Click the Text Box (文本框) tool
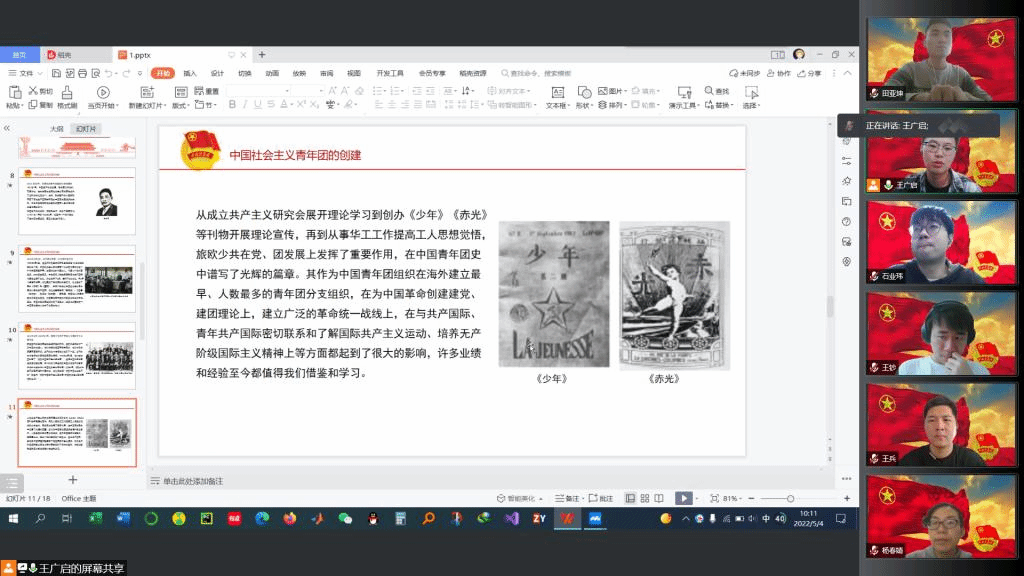The image size is (1024, 576). click(x=555, y=97)
